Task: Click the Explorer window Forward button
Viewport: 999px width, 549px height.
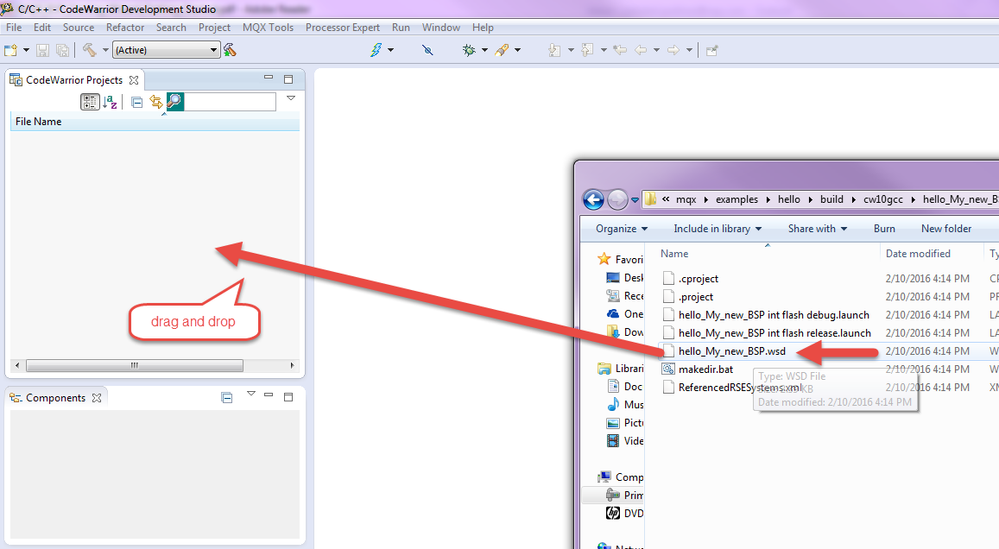Action: pos(617,200)
